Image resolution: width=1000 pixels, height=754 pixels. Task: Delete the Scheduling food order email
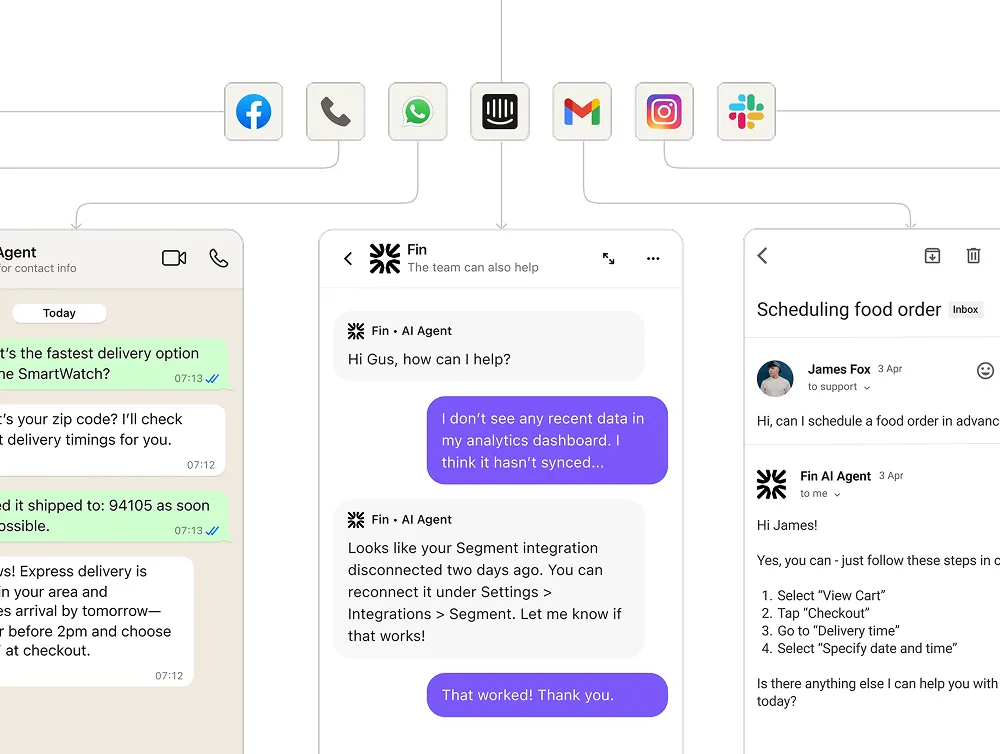click(973, 256)
